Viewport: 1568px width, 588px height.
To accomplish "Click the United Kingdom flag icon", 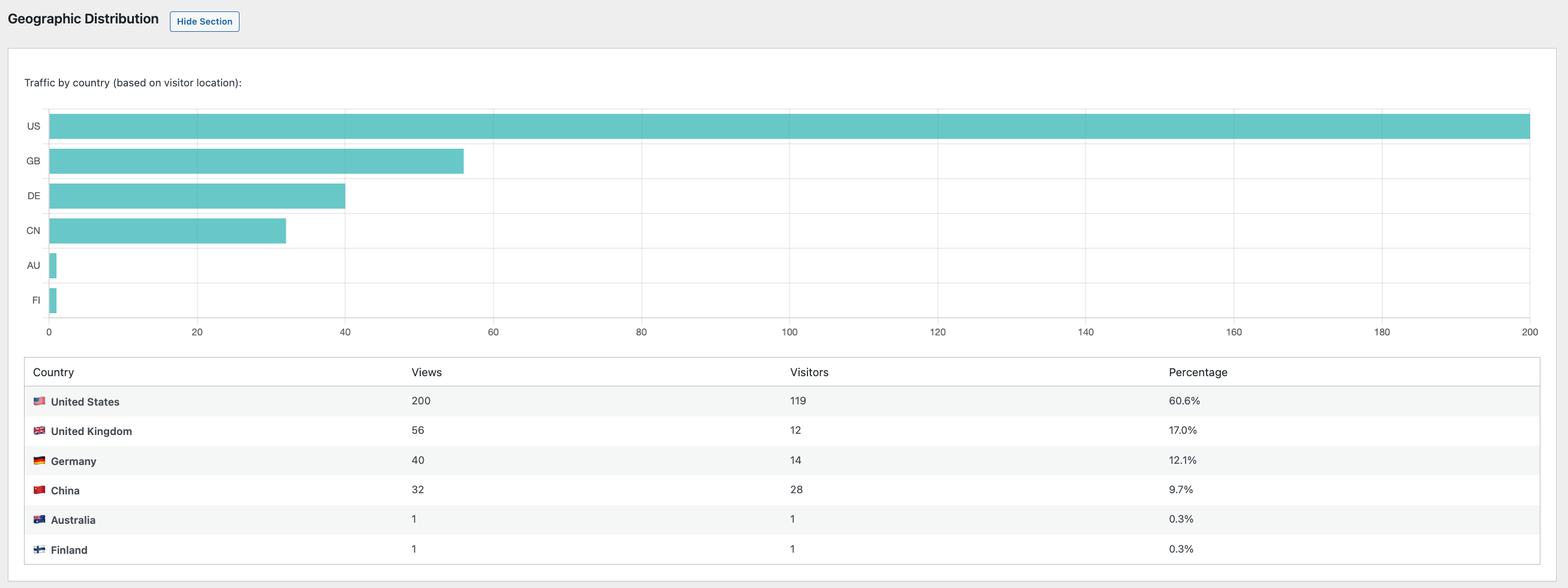I will 40,430.
